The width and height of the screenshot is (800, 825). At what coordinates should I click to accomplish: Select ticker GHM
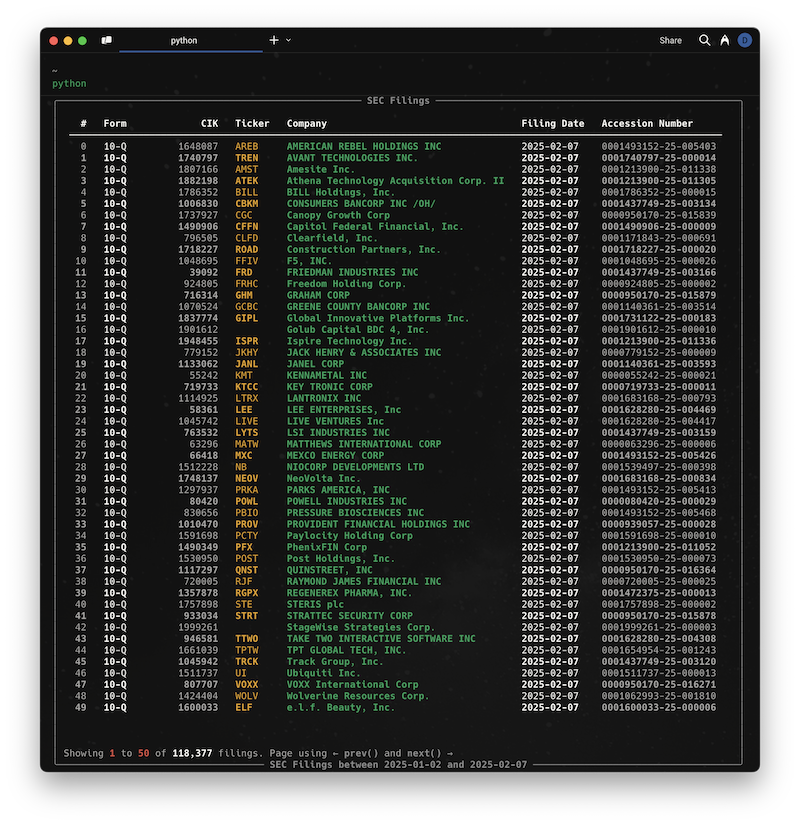click(x=244, y=295)
